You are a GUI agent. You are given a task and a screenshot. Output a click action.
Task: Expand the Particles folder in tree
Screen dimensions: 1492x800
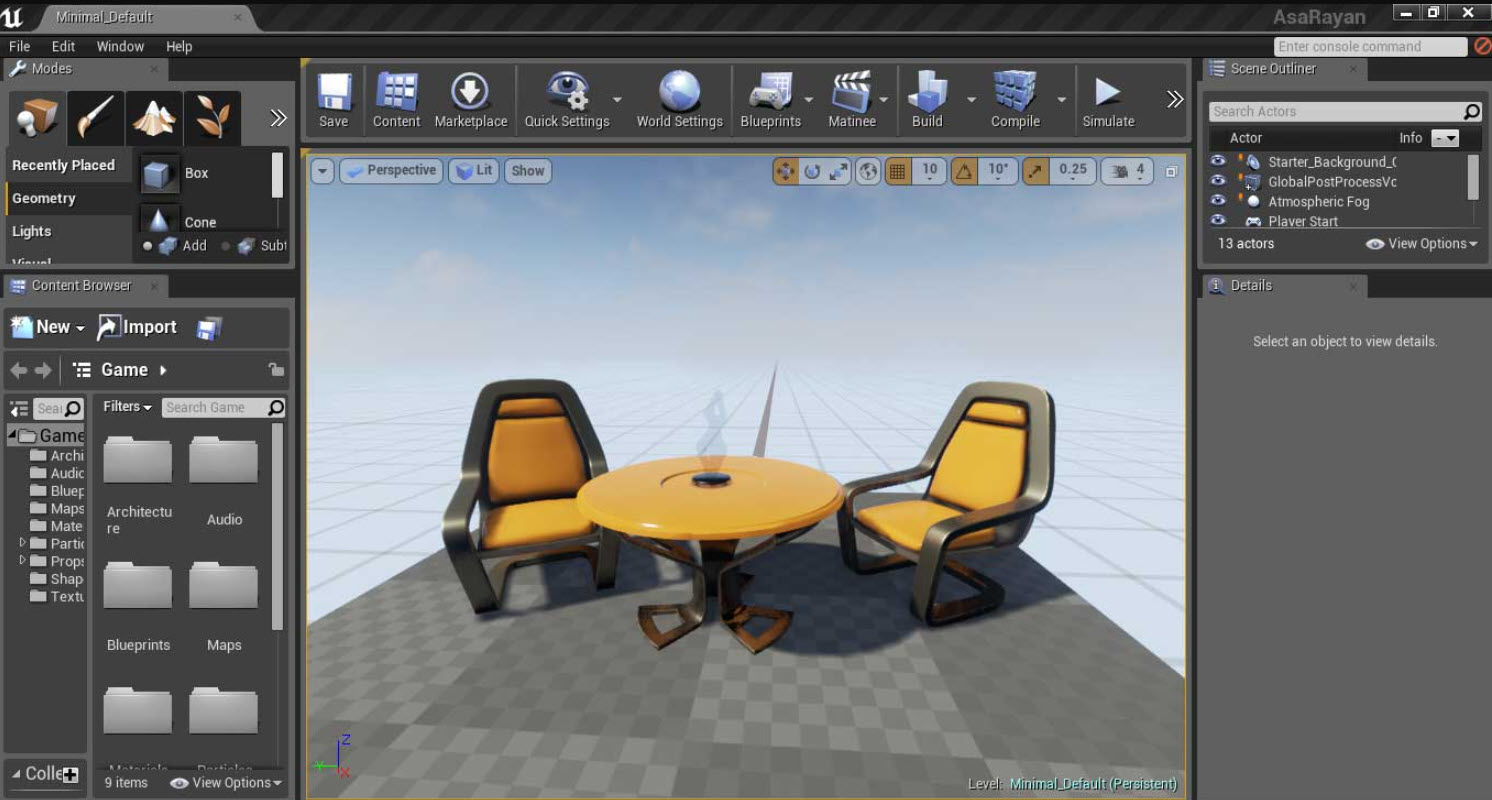(x=22, y=543)
